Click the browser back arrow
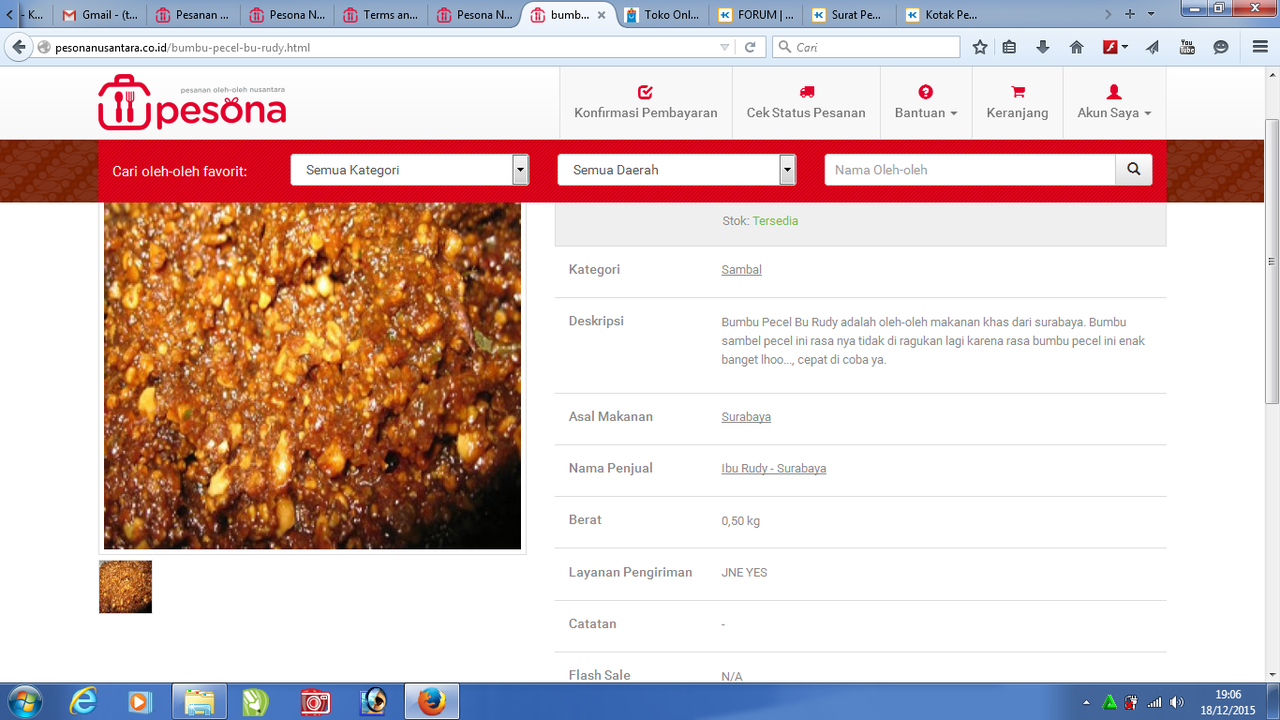 pos(19,47)
